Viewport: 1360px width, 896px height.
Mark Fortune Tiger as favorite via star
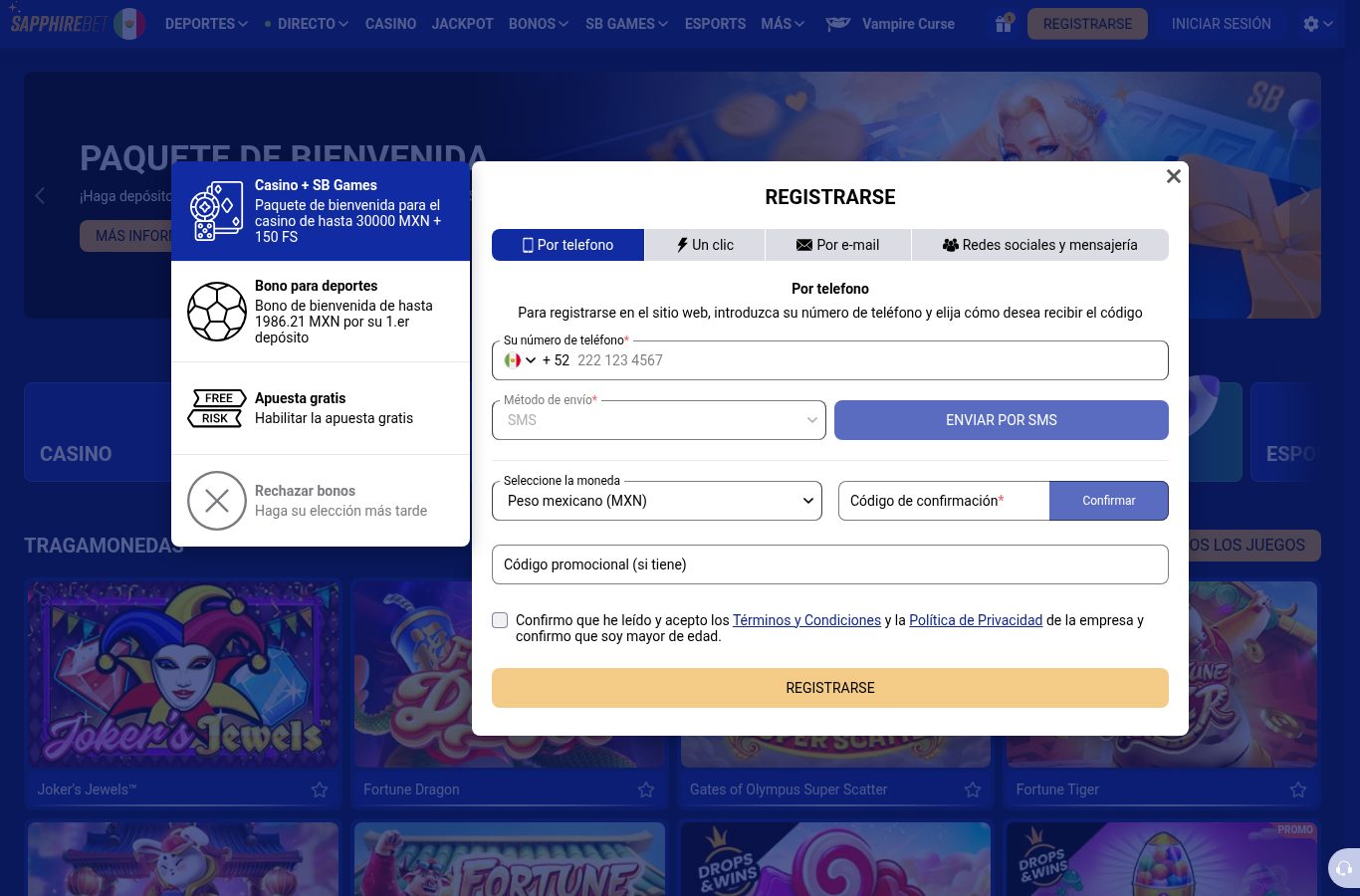[1298, 789]
